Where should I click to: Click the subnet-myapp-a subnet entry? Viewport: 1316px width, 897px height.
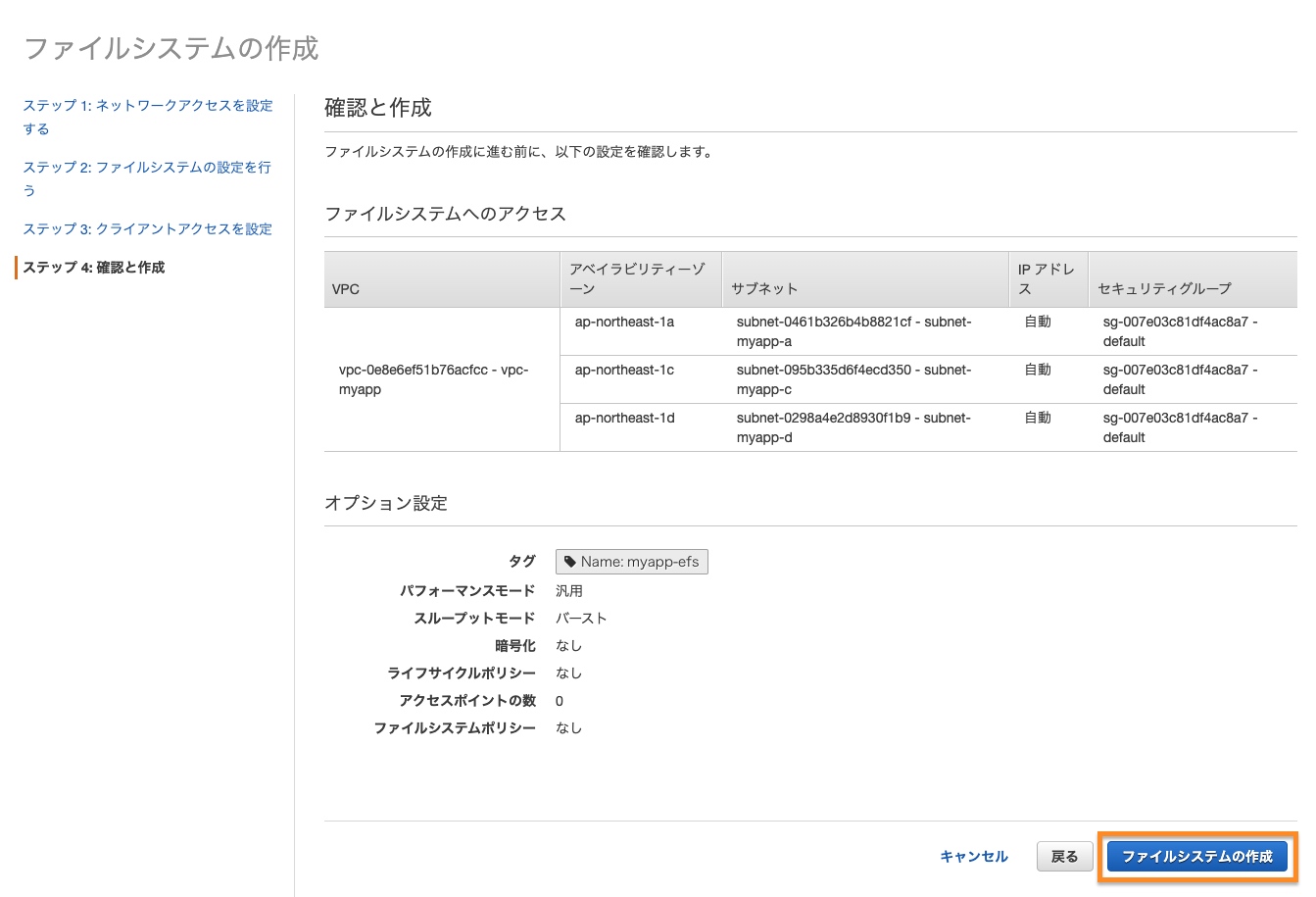[853, 331]
